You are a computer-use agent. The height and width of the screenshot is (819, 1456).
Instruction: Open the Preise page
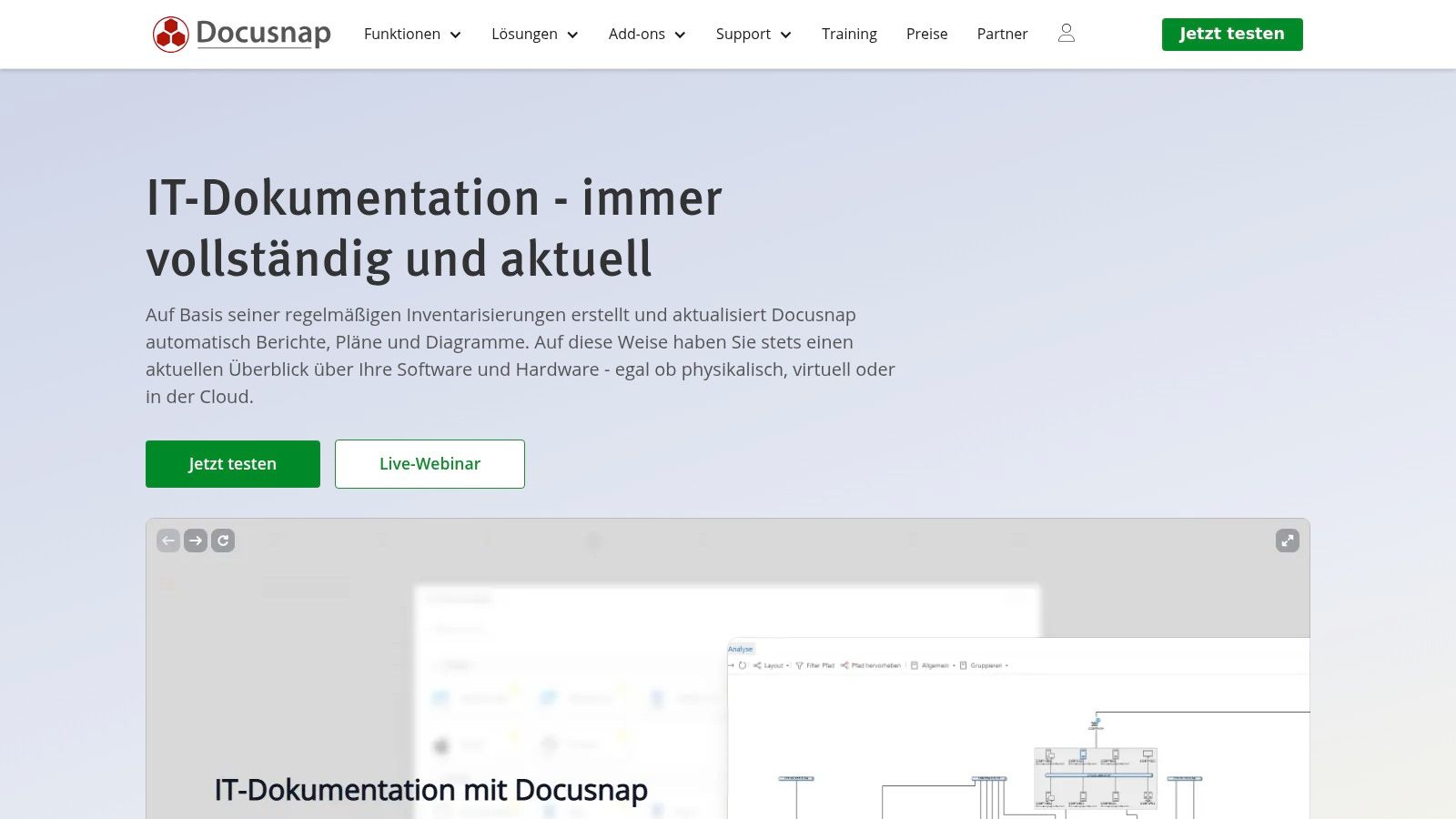[x=926, y=34]
